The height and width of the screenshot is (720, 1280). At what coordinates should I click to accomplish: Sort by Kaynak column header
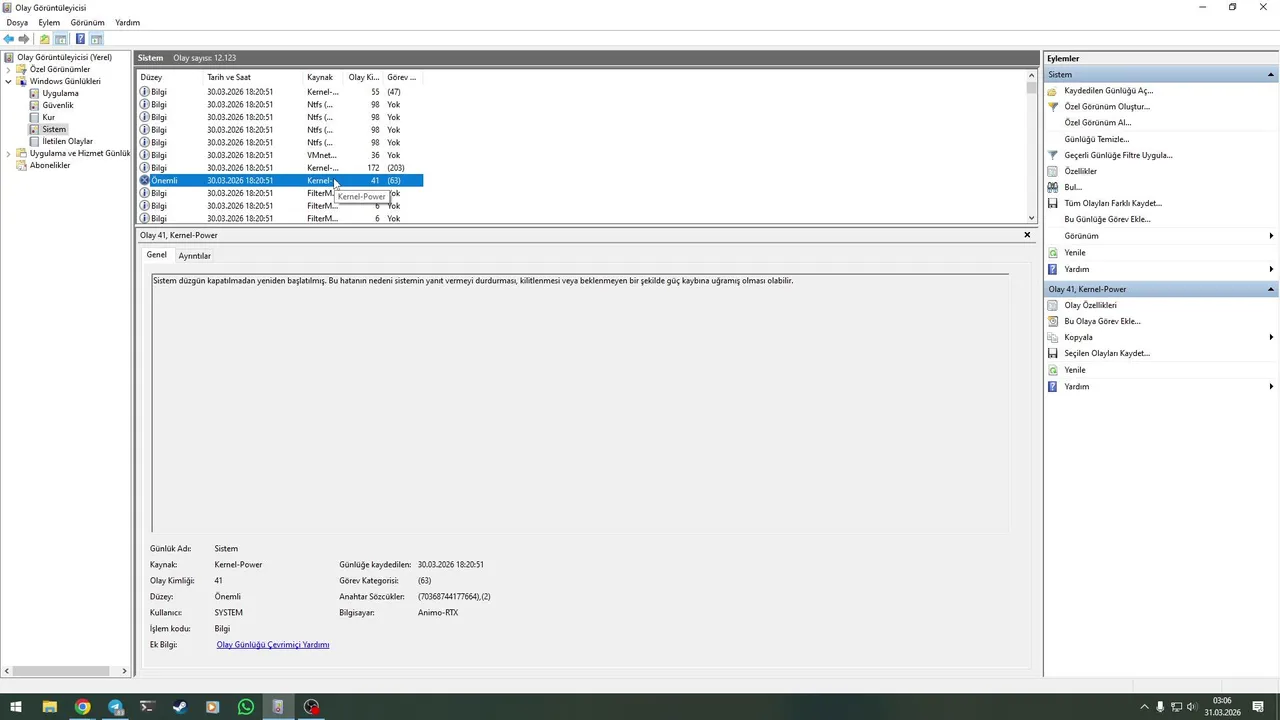pos(324,77)
